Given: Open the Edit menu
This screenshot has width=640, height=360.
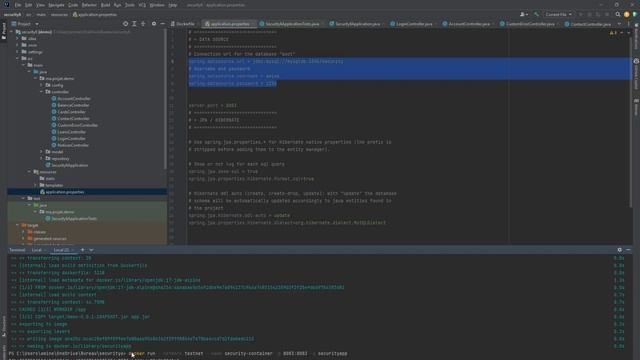Looking at the screenshot, I should [x=28, y=5].
